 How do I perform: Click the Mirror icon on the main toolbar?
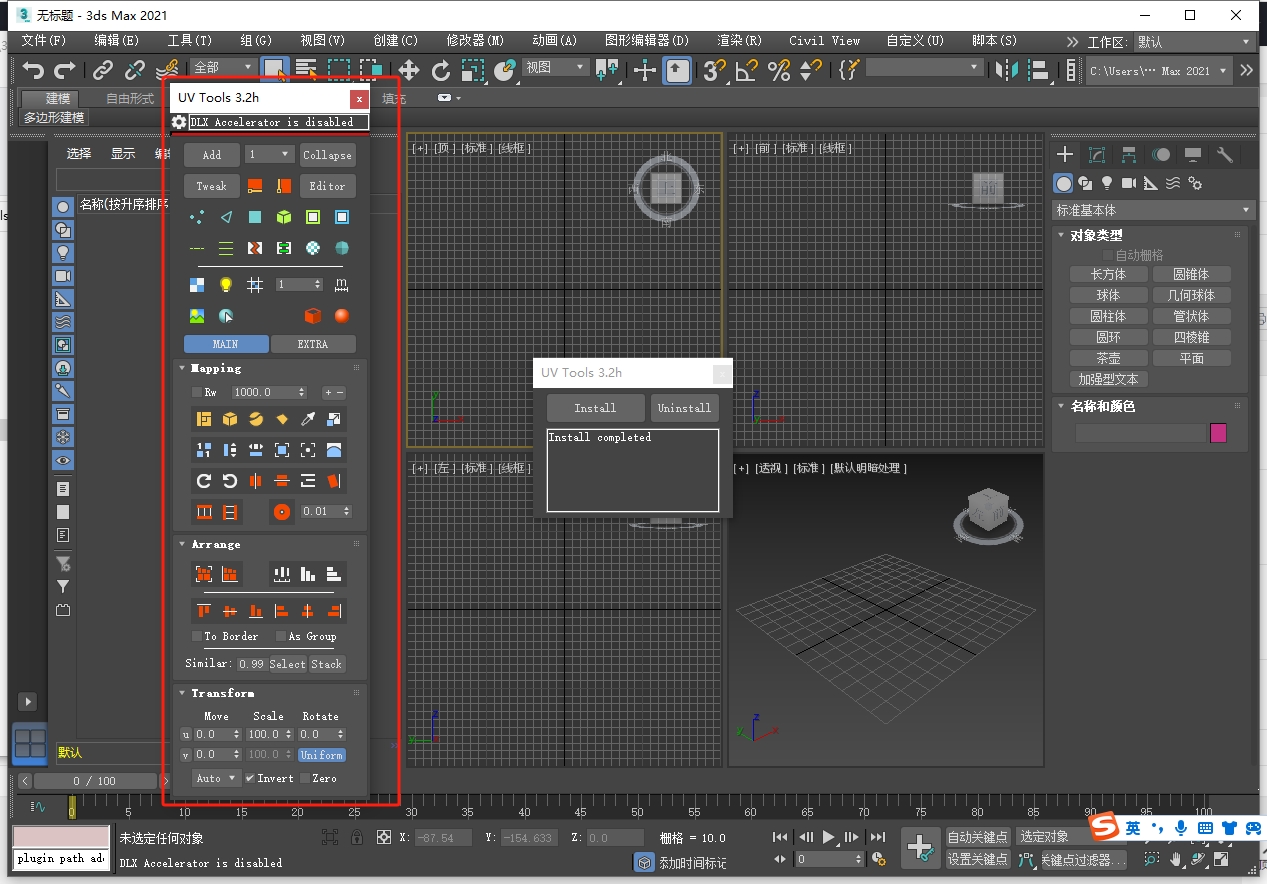point(1008,71)
